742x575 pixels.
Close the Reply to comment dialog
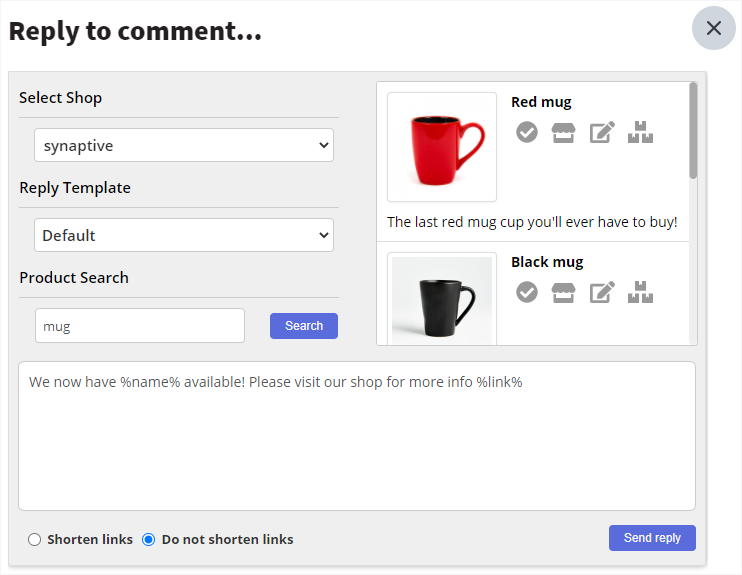pyautogui.click(x=713, y=28)
